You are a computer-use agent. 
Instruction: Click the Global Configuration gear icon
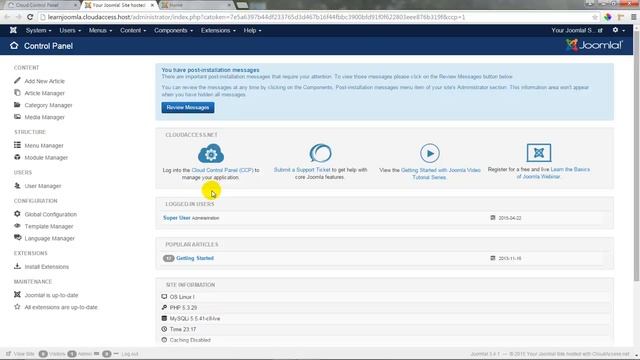17,213
